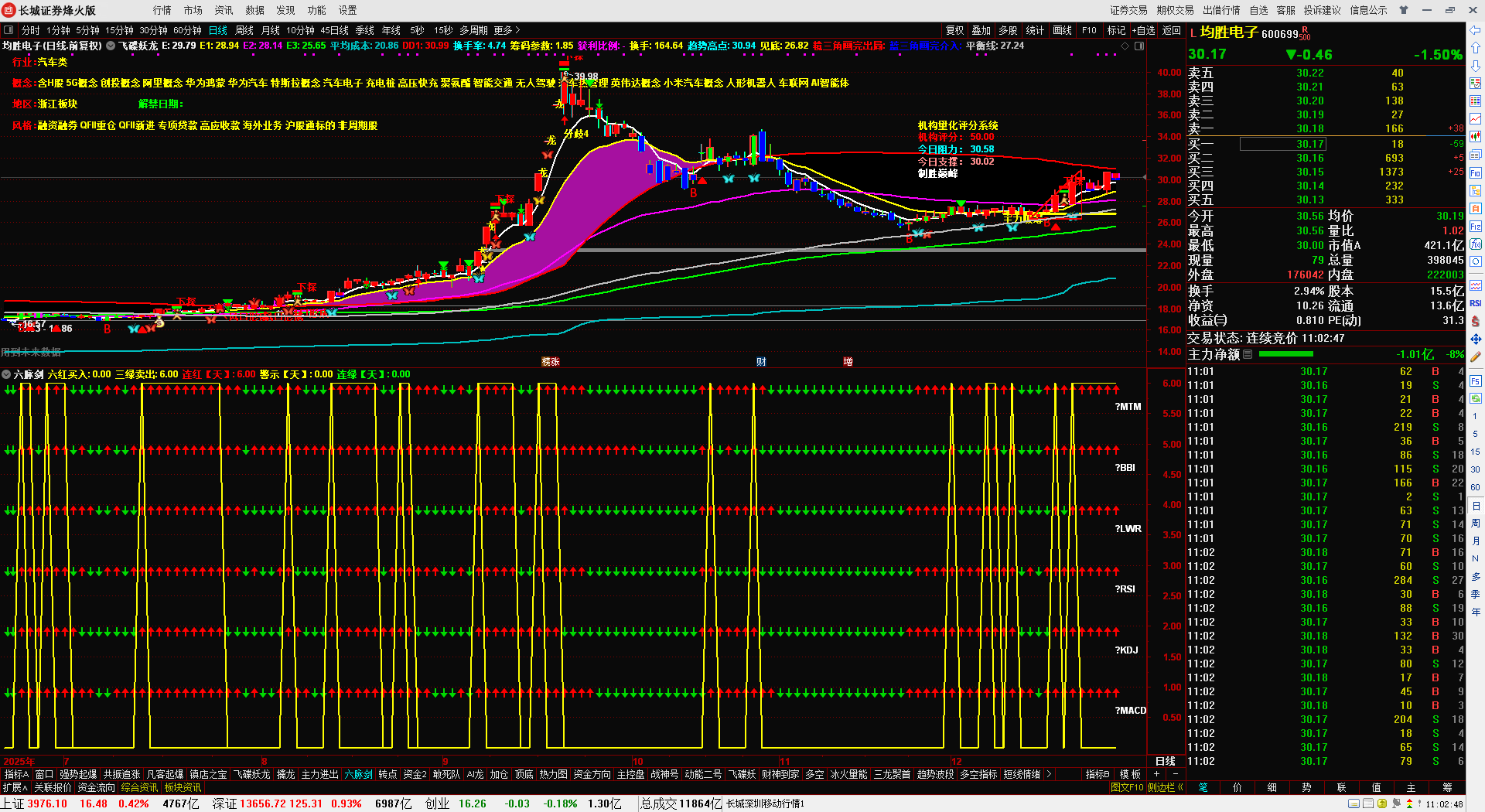Collapse the 侧边栏 panel

1165,787
